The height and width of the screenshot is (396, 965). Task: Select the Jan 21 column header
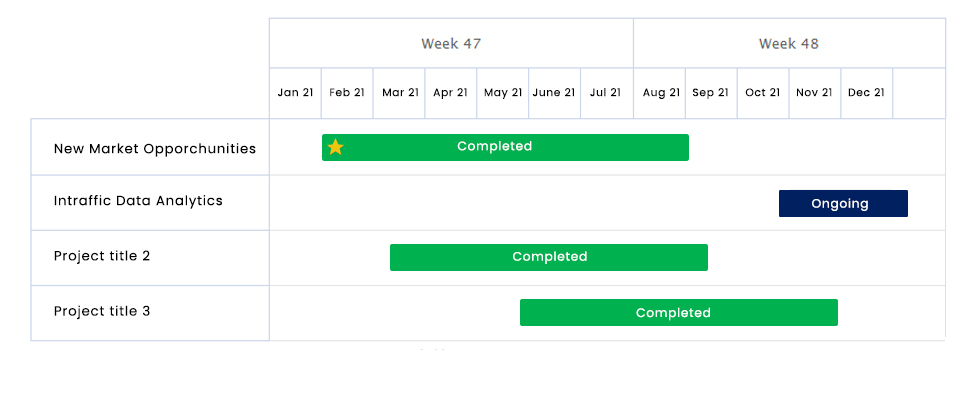(295, 93)
